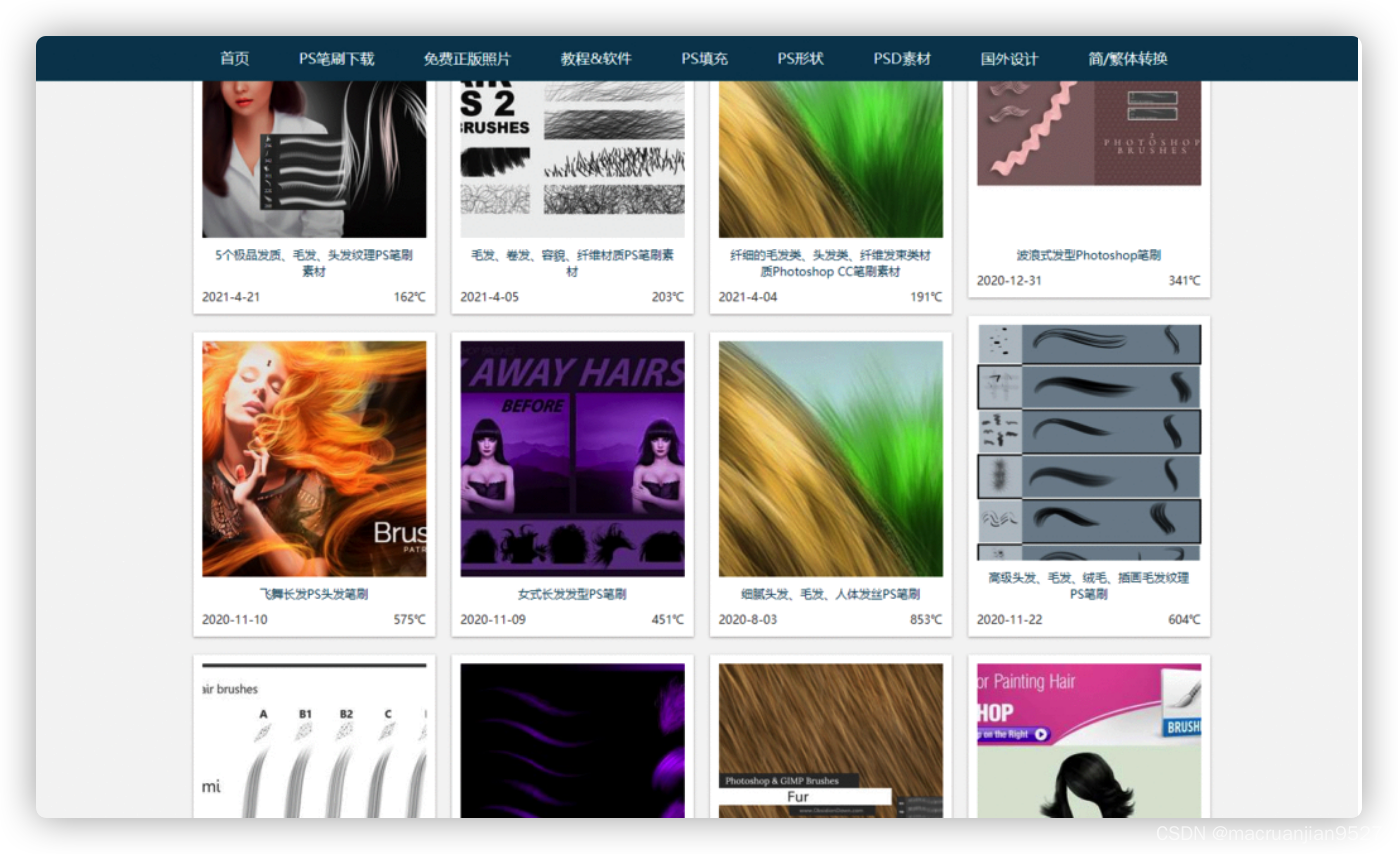The height and width of the screenshot is (854, 1398).
Task: Click the date 2020-8-03
Action: (x=747, y=619)
